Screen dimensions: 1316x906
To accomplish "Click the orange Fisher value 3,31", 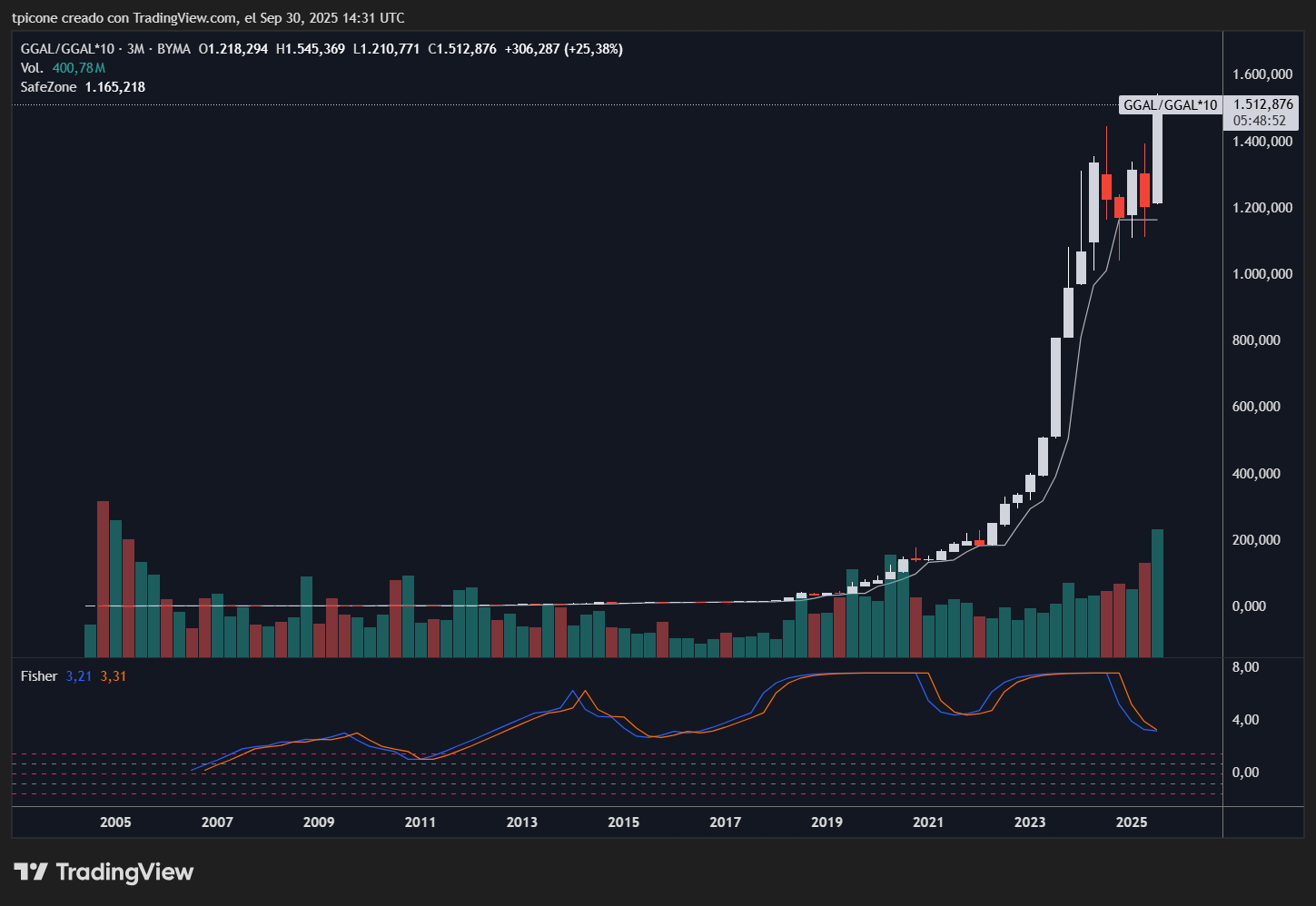I will coord(114,676).
